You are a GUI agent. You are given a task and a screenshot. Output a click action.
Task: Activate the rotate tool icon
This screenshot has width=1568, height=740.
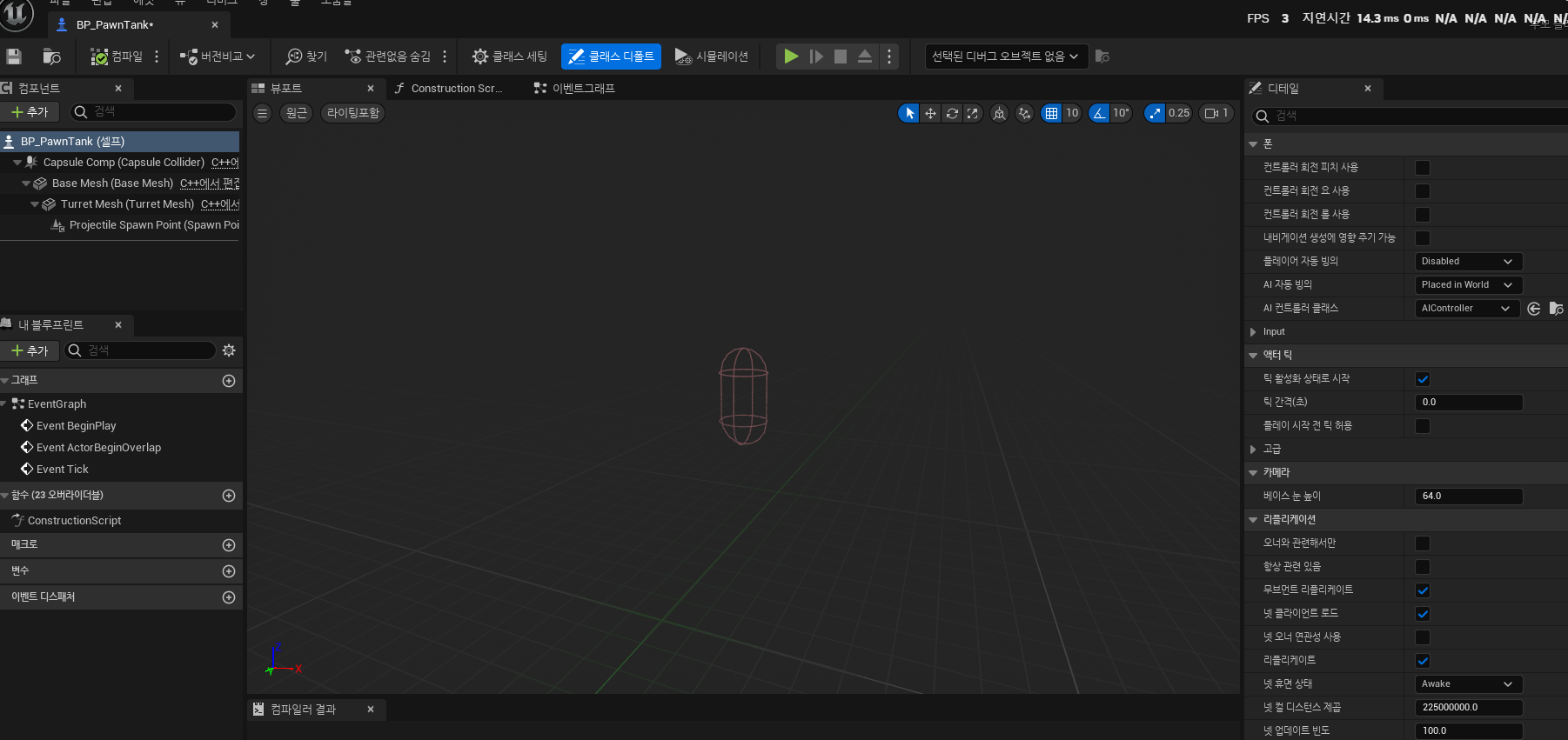pyautogui.click(x=952, y=113)
